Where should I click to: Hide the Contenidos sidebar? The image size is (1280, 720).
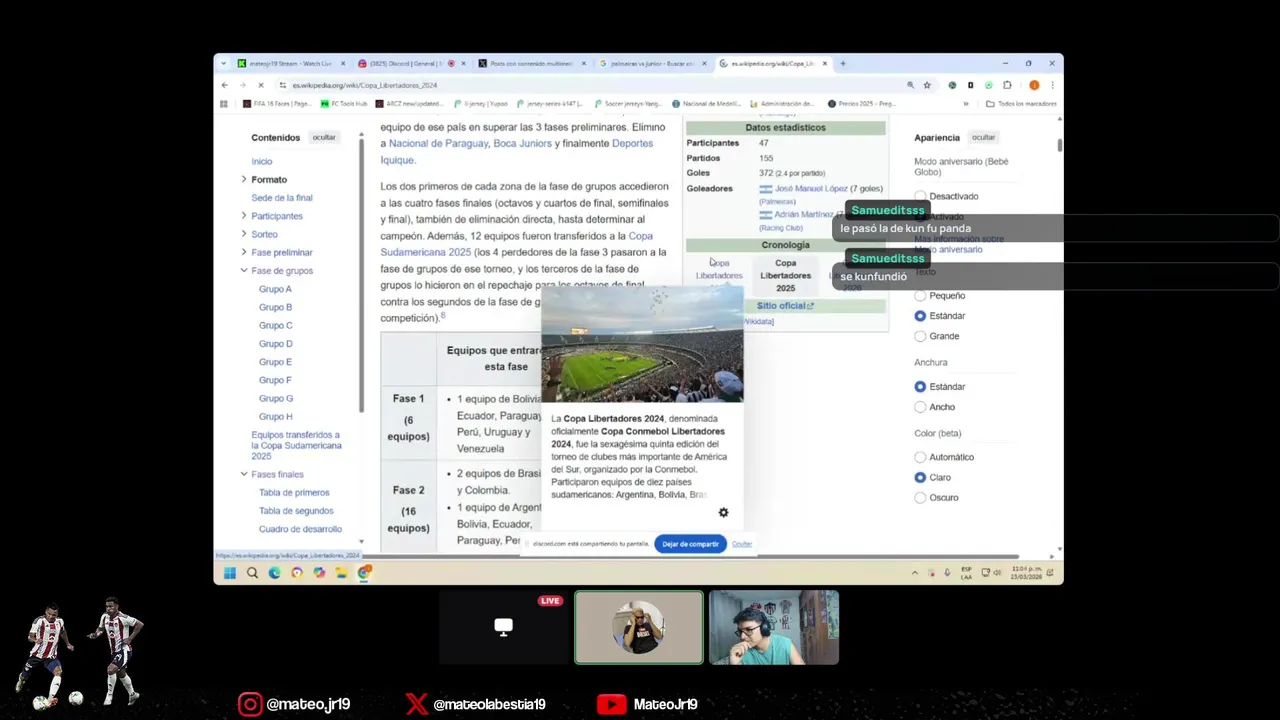324,137
